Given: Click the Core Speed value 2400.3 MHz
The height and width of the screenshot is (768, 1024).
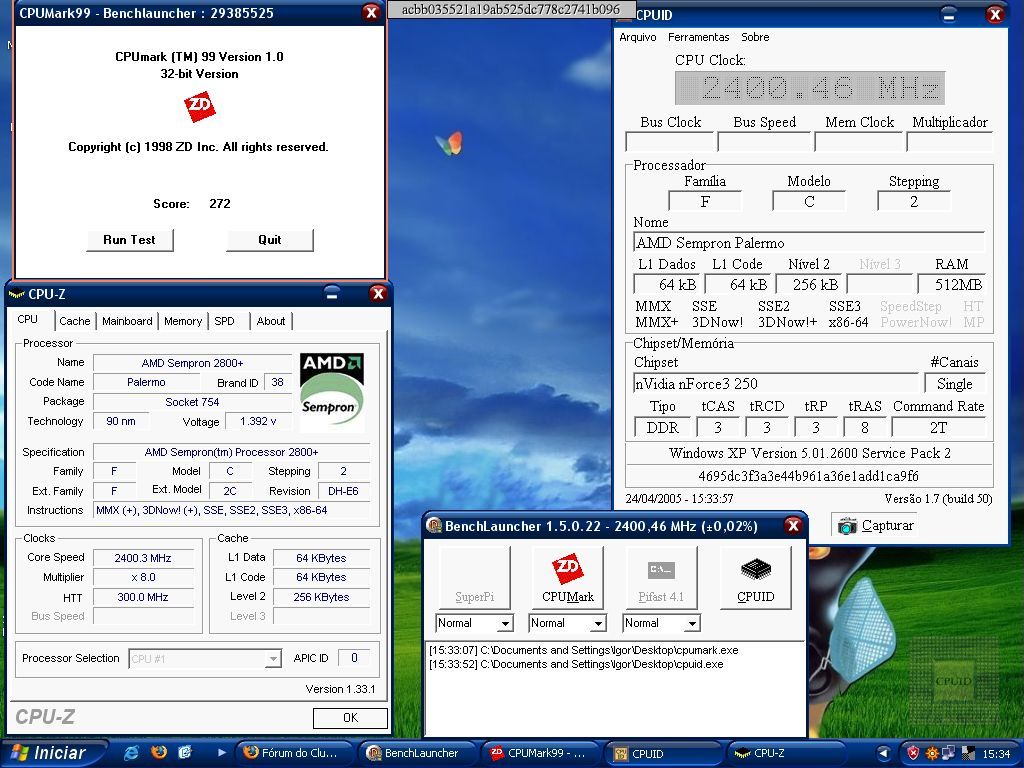Looking at the screenshot, I should pos(143,558).
